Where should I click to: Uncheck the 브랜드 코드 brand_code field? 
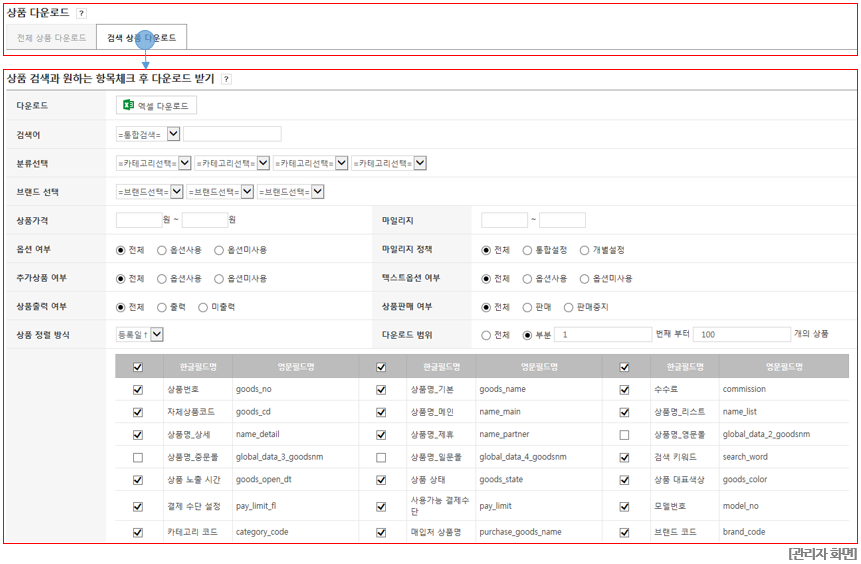pos(624,533)
